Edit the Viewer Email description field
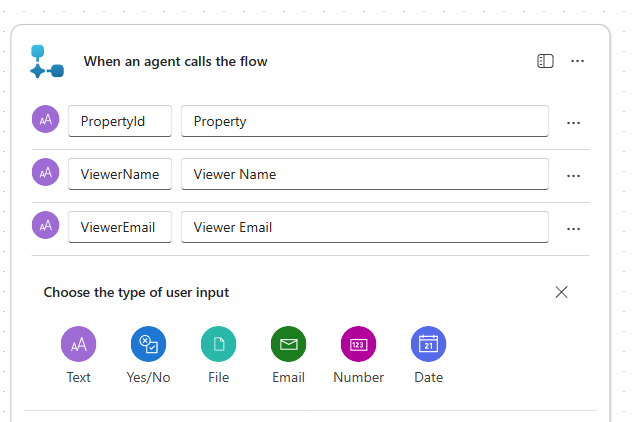 [x=365, y=227]
